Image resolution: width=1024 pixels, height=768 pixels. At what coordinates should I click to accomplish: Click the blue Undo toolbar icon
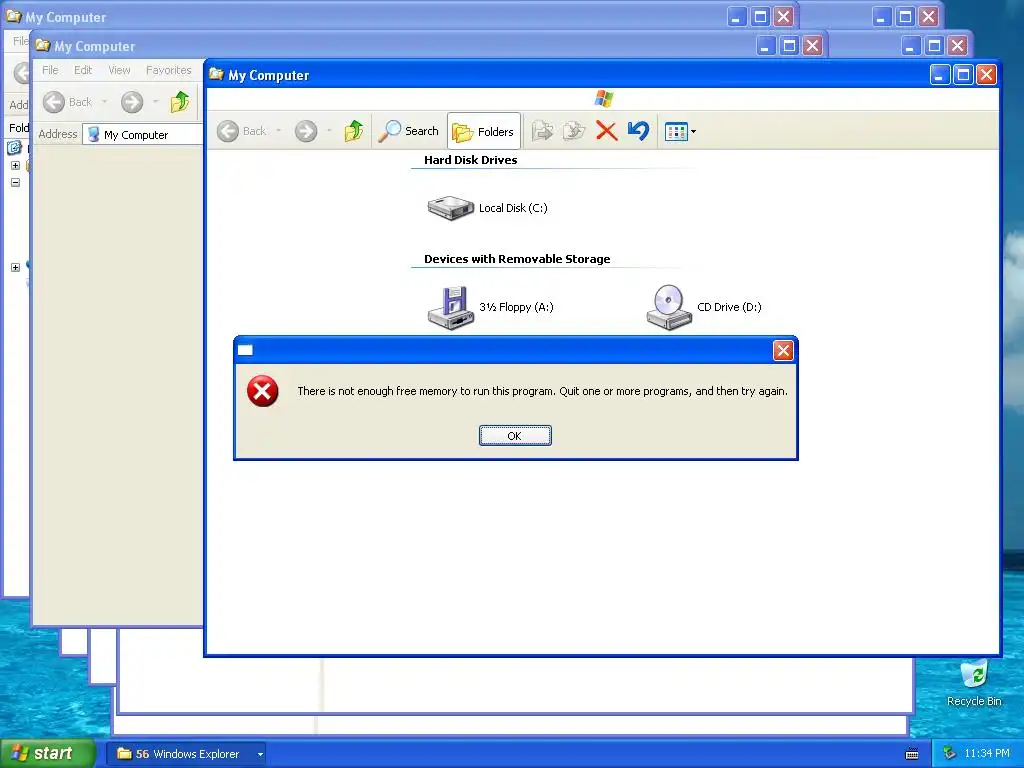tap(638, 131)
